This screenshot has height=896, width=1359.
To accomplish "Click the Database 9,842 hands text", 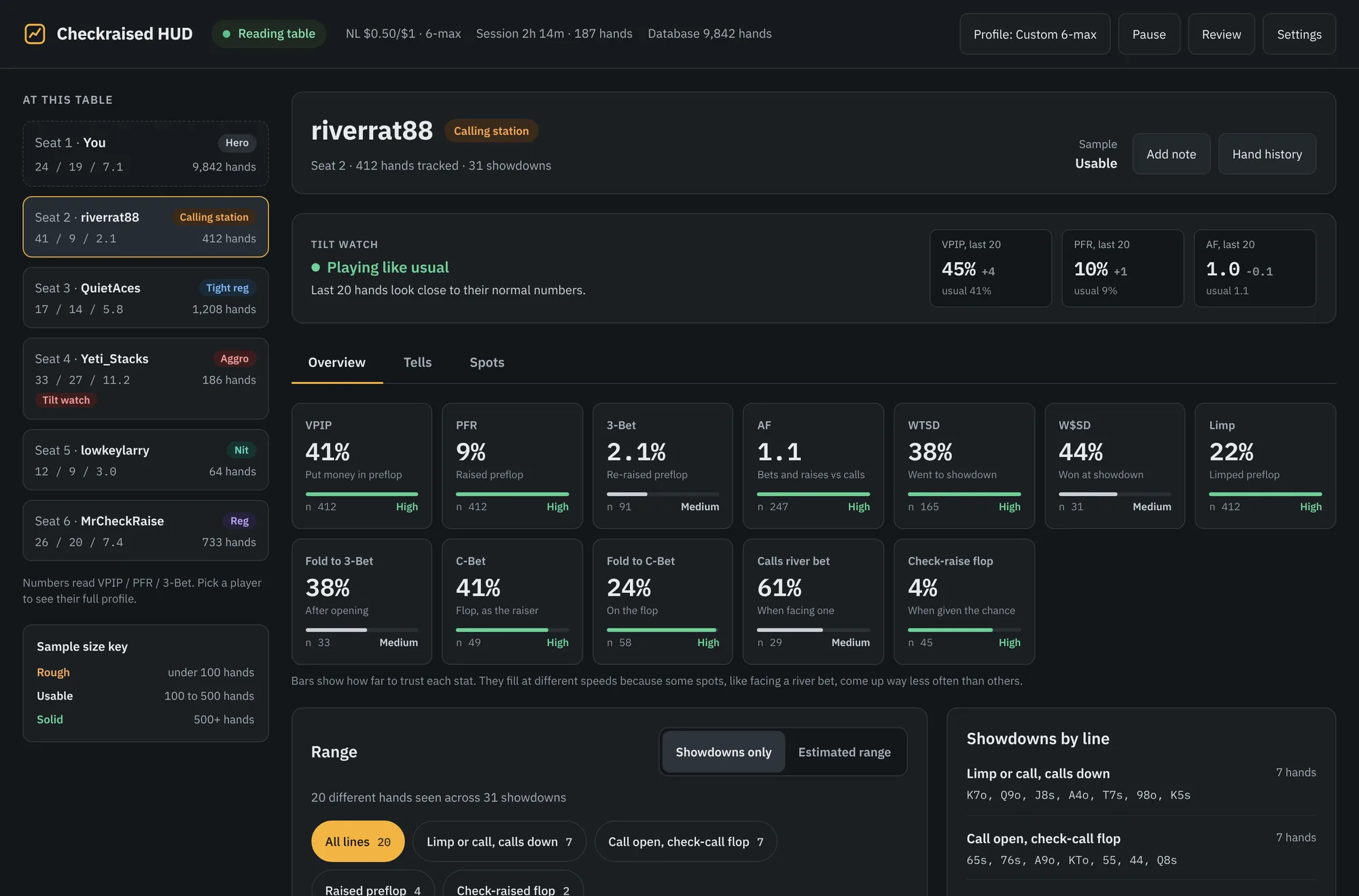I will point(709,33).
